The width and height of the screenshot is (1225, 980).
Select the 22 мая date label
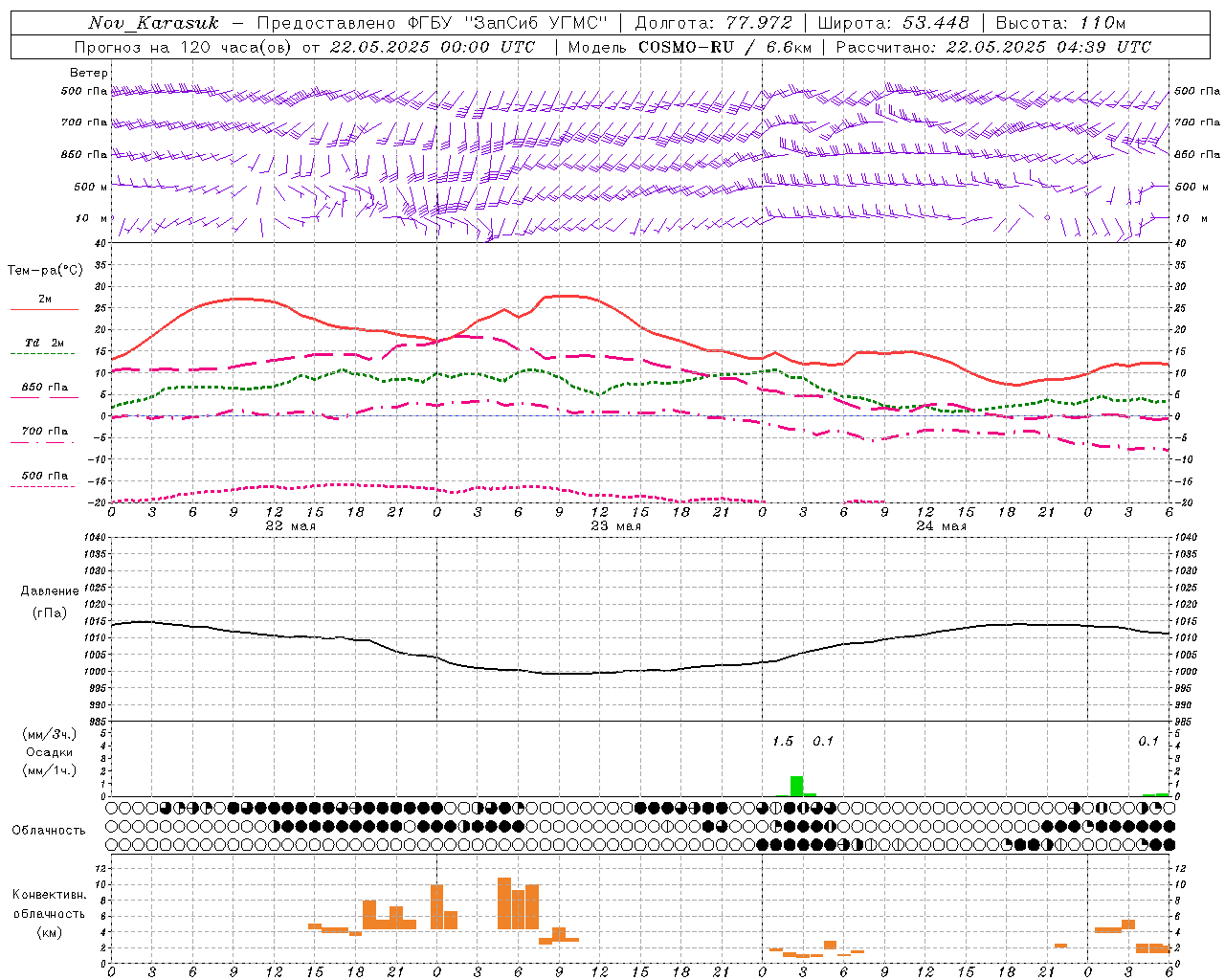pyautogui.click(x=290, y=525)
